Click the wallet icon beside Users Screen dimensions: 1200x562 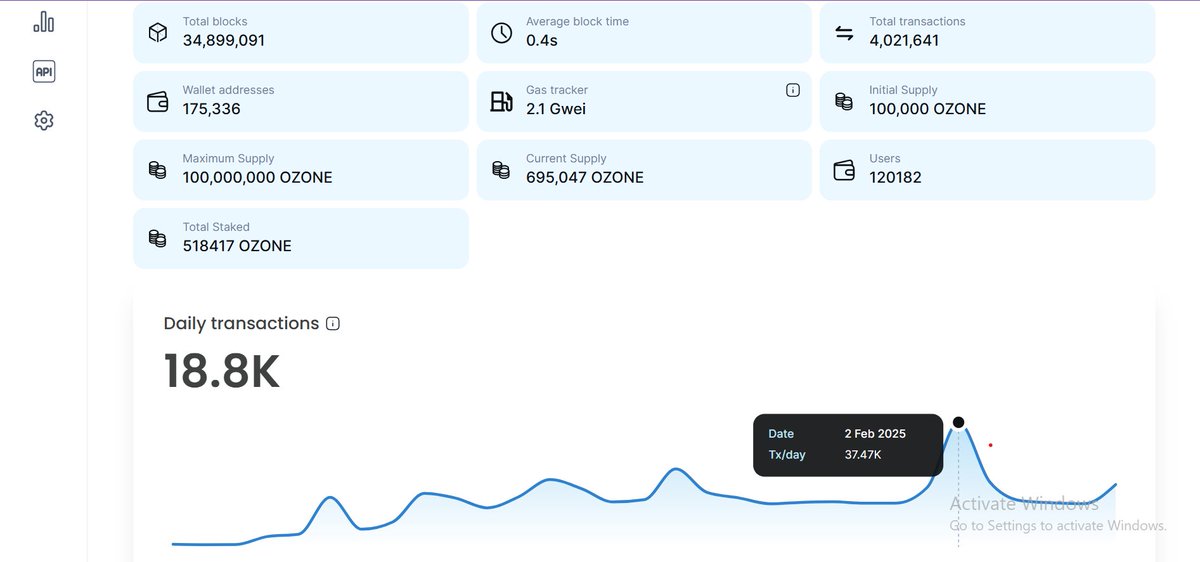tap(845, 170)
